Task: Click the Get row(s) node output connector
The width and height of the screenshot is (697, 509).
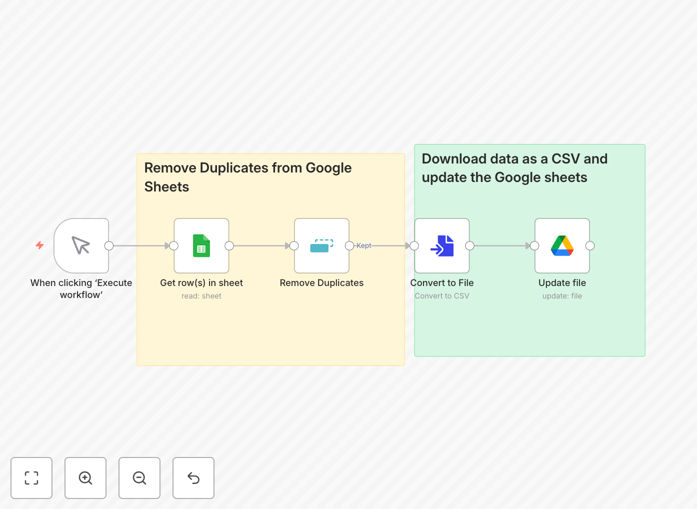Action: coord(229,246)
